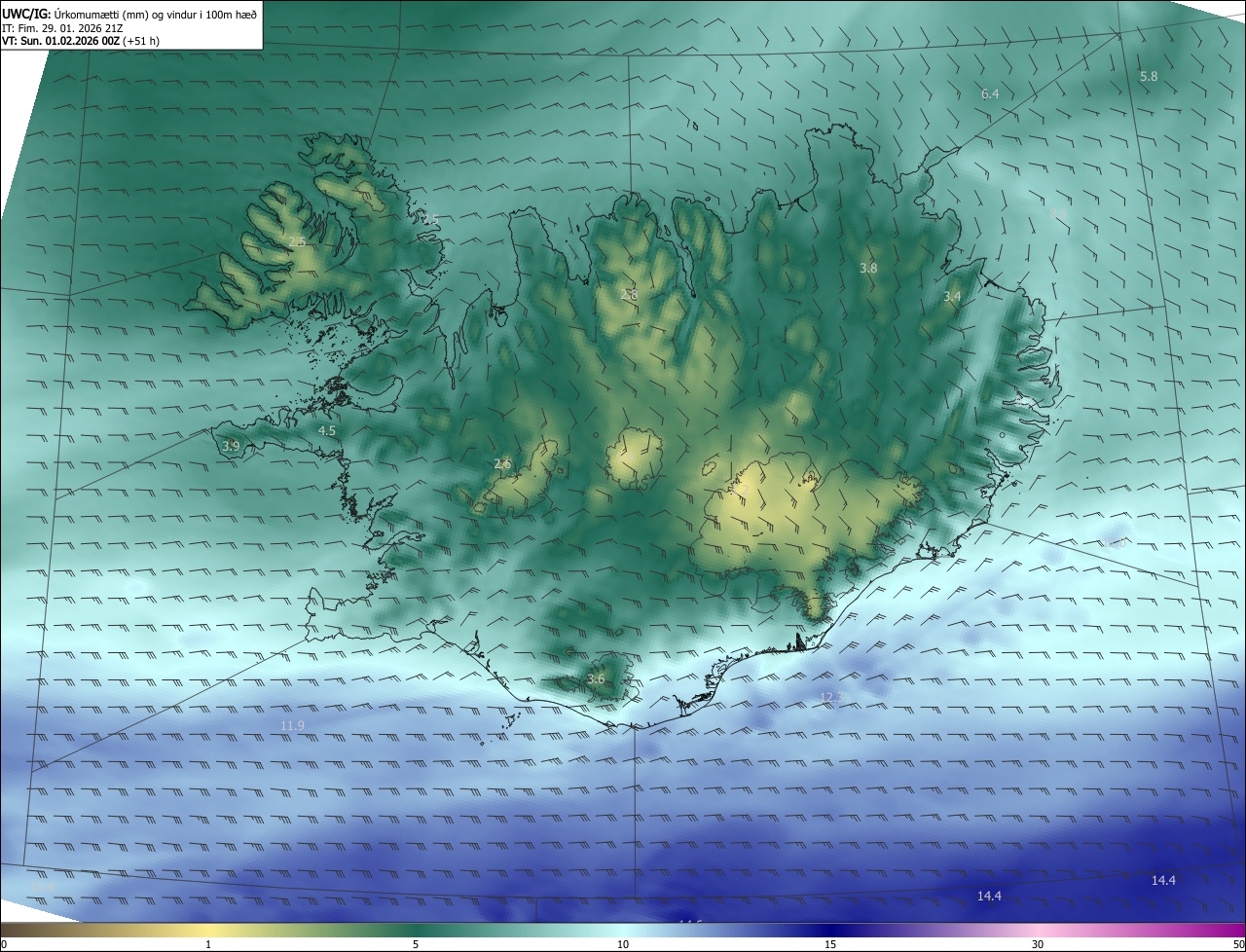The width and height of the screenshot is (1246, 952).
Task: Click the 12.3 value off the south coast
Action: pos(831,697)
